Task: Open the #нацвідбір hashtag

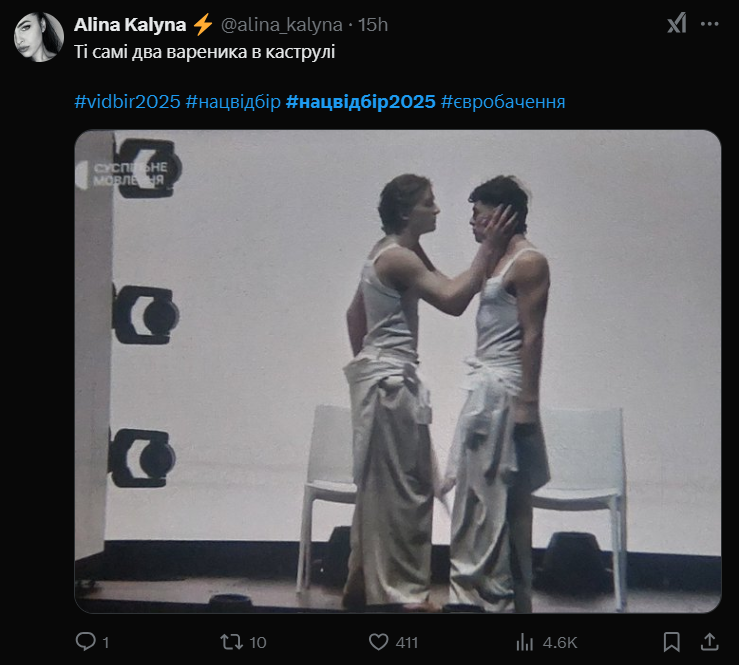Action: click(233, 101)
